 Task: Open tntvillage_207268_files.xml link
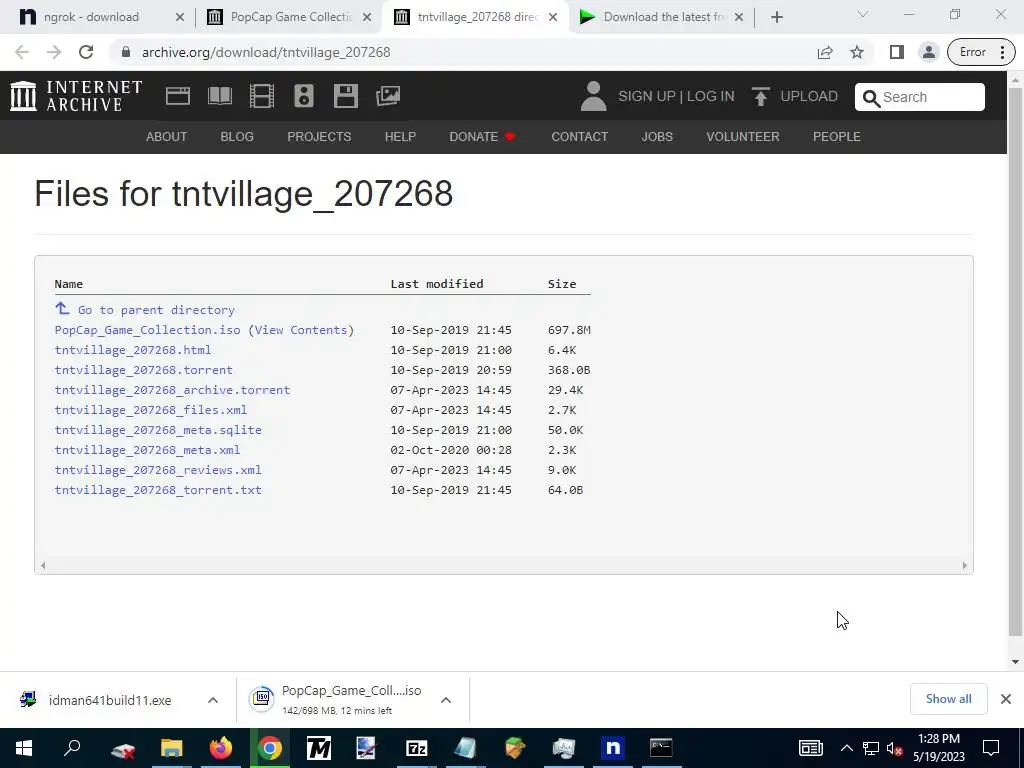coord(151,410)
